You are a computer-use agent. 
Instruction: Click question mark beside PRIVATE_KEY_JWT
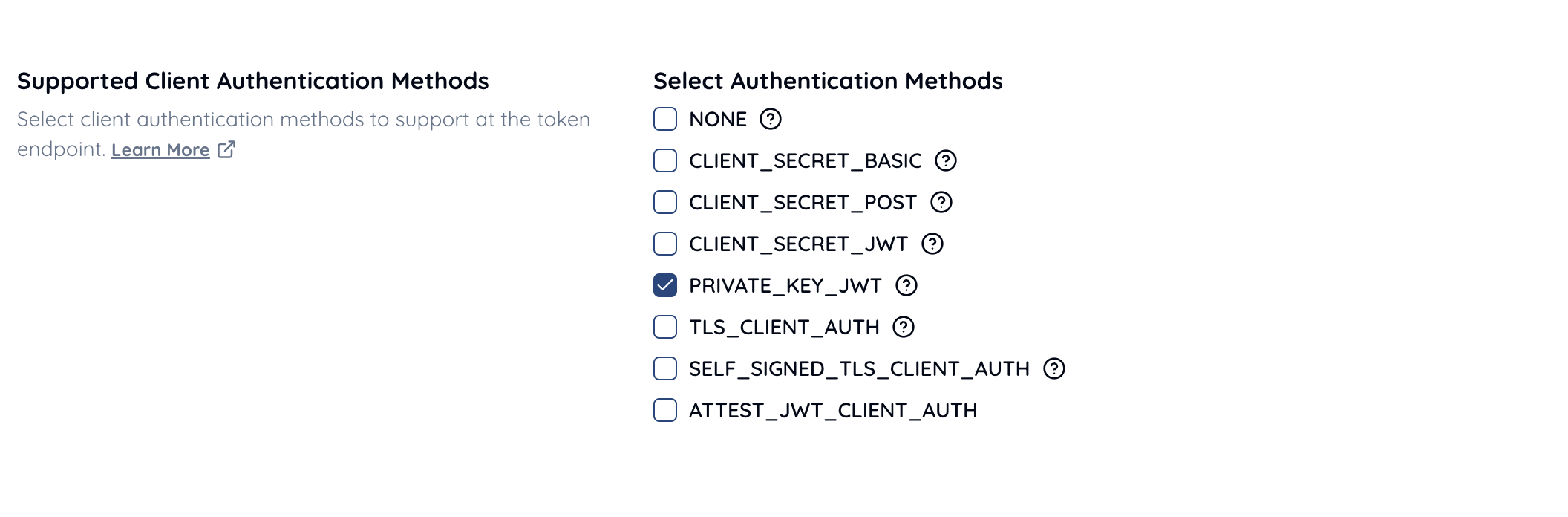tap(906, 285)
